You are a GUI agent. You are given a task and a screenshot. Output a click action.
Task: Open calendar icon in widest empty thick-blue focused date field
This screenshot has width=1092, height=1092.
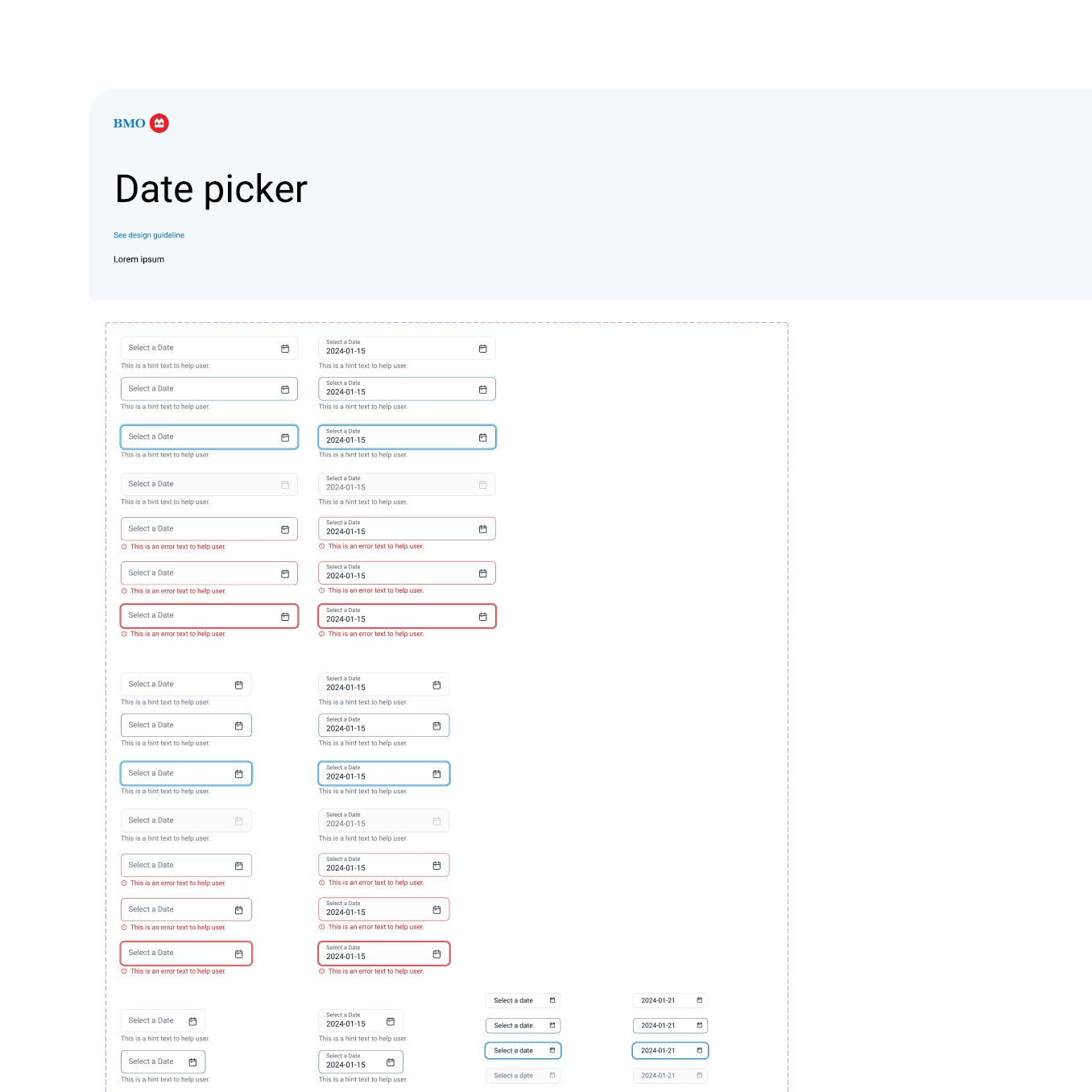click(x=285, y=437)
